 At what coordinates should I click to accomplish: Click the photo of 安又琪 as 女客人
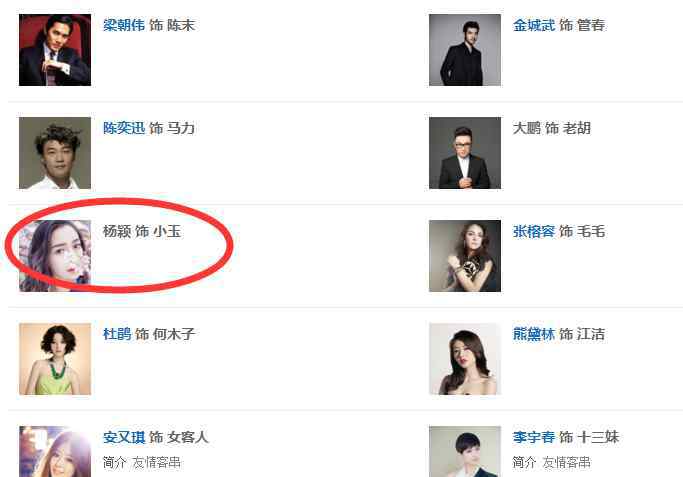tap(55, 451)
